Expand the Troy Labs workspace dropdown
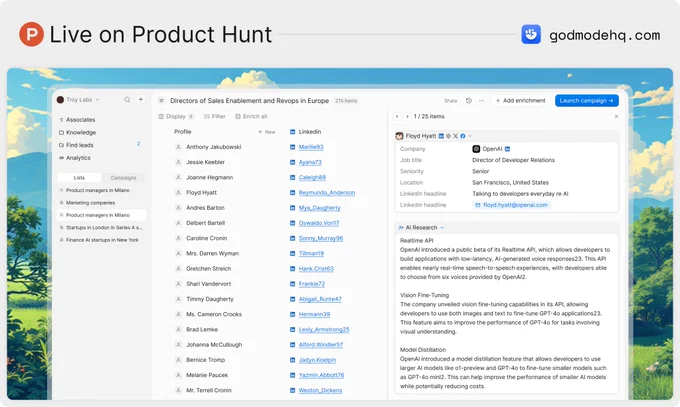 pyautogui.click(x=97, y=100)
